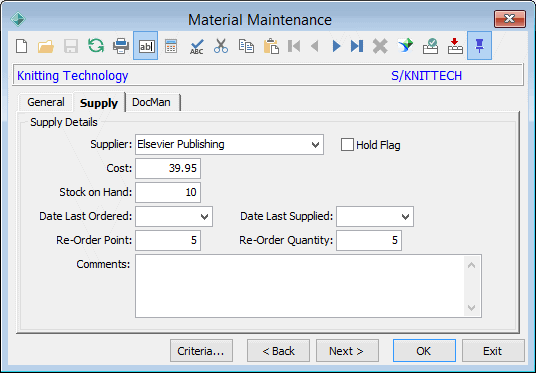Paste using the clipboard icon
536x373 pixels.
(x=271, y=46)
